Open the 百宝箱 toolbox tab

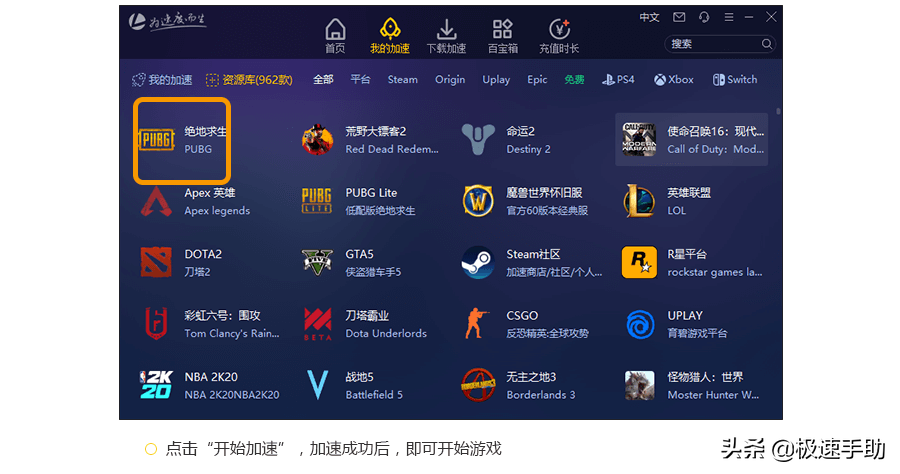[503, 36]
